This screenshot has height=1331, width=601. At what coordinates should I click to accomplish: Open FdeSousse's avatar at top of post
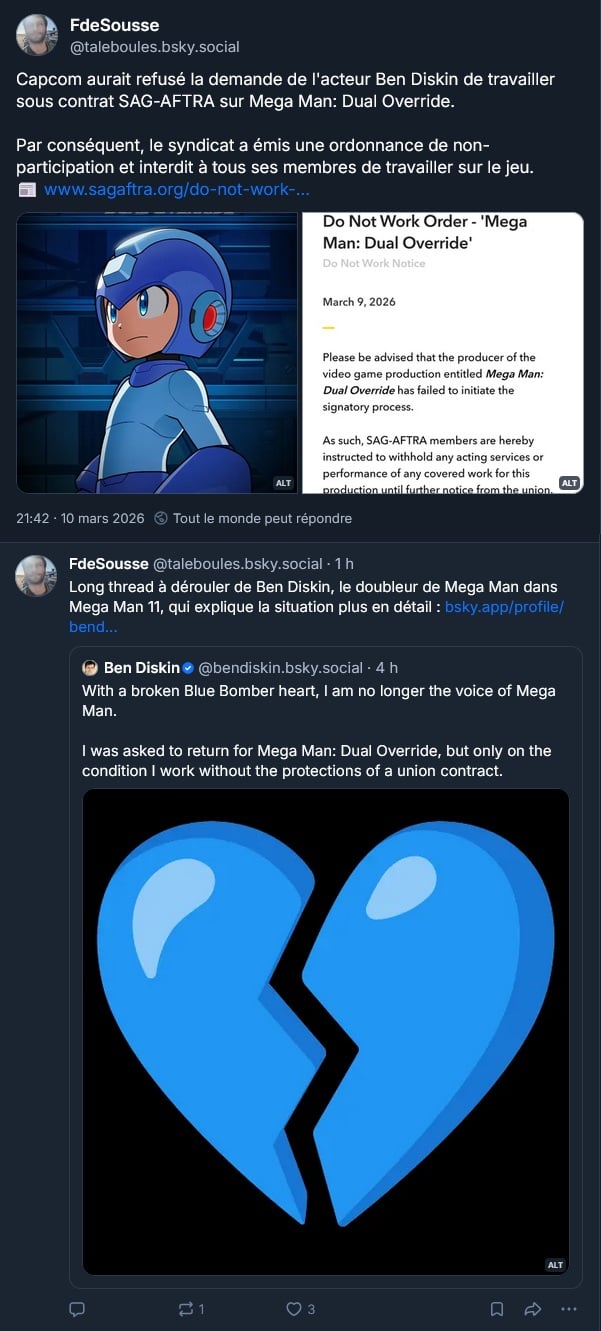coord(37,35)
